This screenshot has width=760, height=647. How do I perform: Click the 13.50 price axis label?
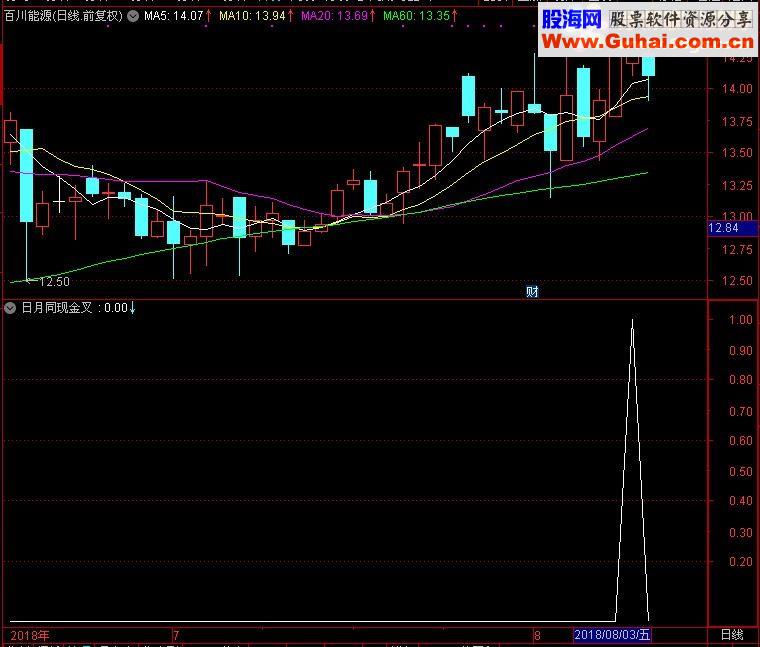click(737, 153)
